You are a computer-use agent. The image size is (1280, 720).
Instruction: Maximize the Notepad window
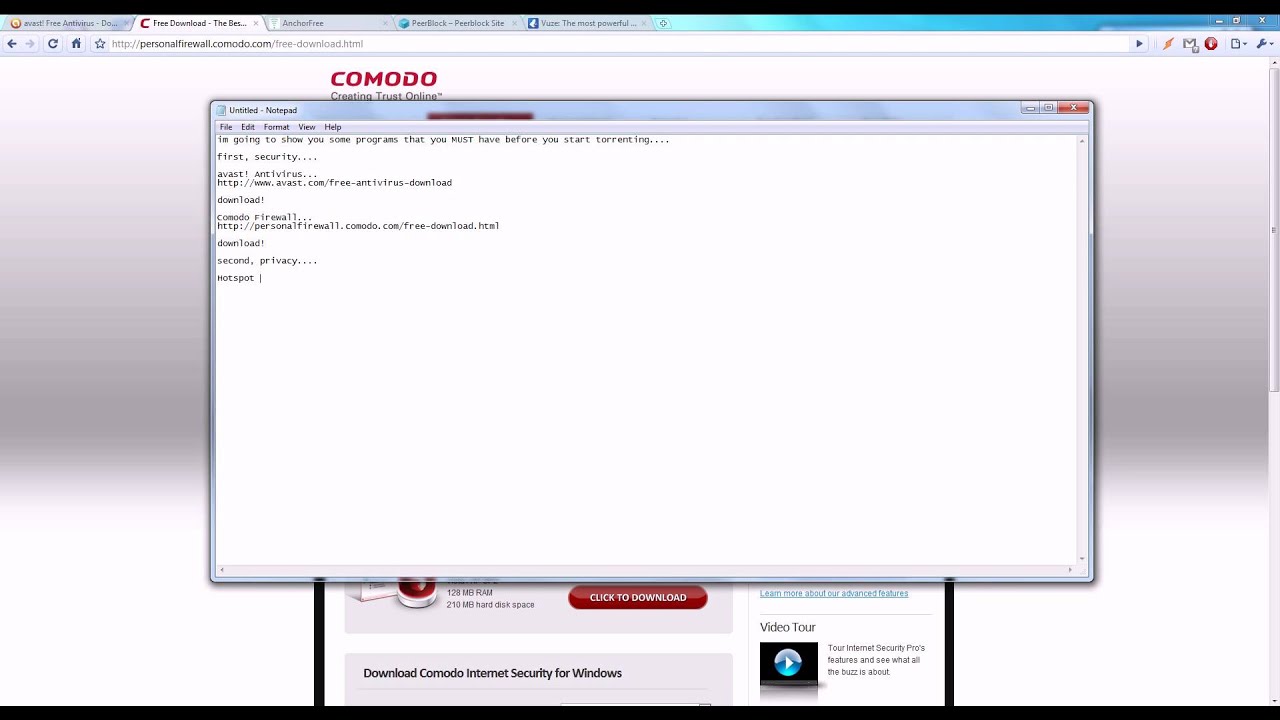coord(1049,107)
